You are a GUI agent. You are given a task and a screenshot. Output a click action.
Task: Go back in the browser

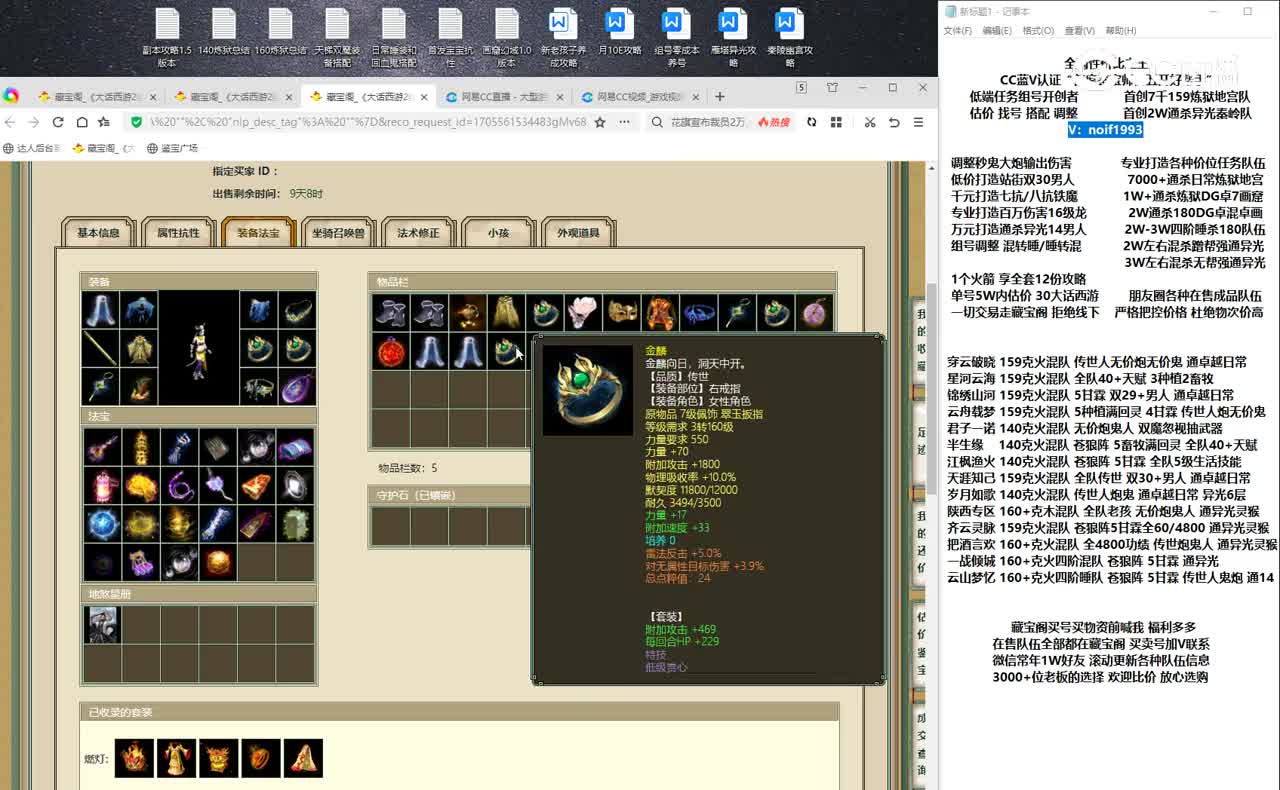point(10,122)
